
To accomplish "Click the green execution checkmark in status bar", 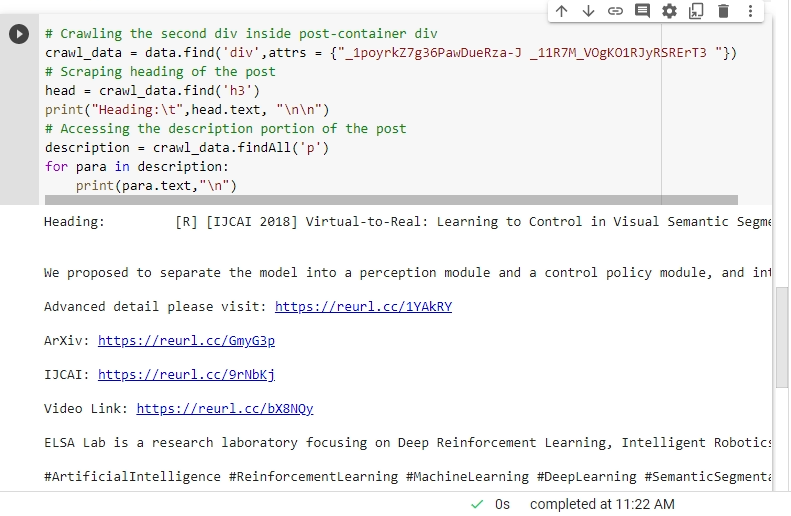I will pyautogui.click(x=477, y=504).
